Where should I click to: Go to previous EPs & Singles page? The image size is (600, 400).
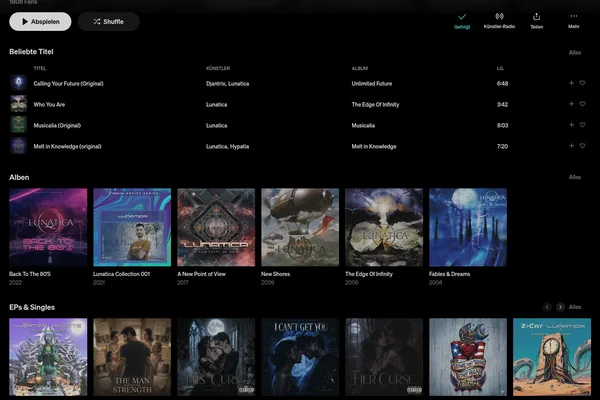[x=547, y=307]
